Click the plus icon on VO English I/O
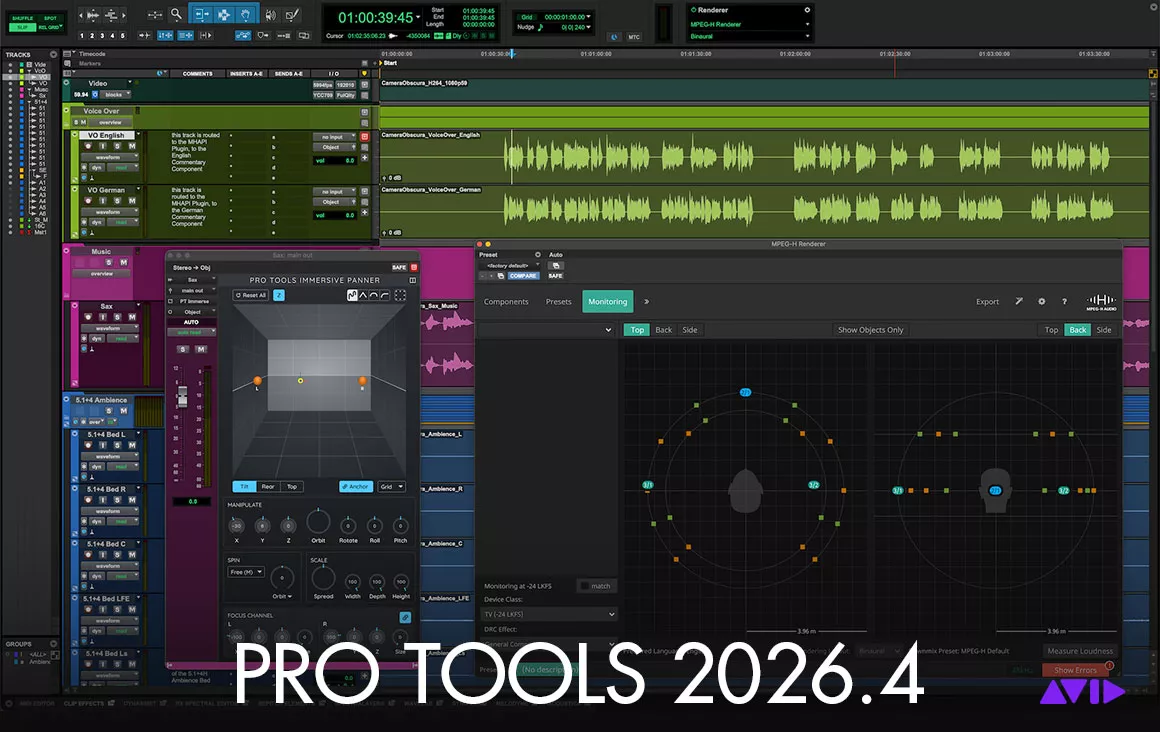 (x=364, y=158)
